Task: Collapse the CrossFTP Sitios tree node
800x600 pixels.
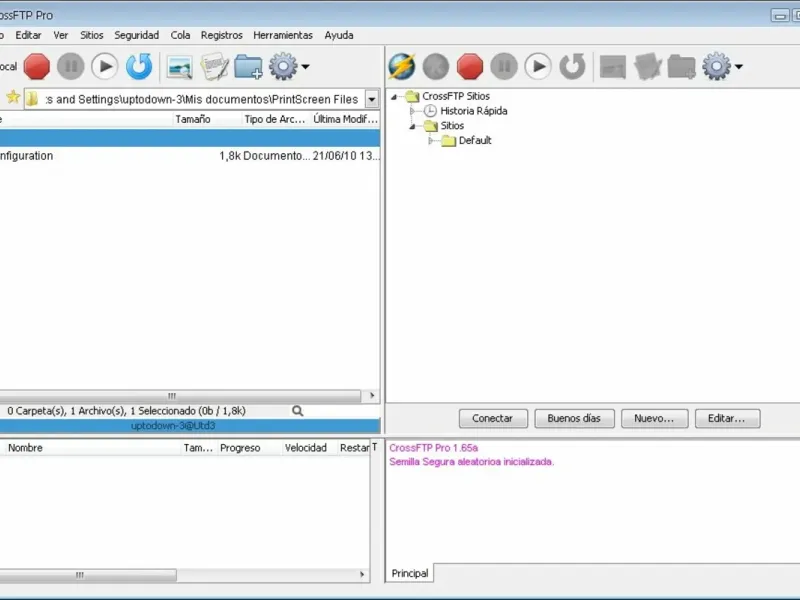Action: [394, 96]
